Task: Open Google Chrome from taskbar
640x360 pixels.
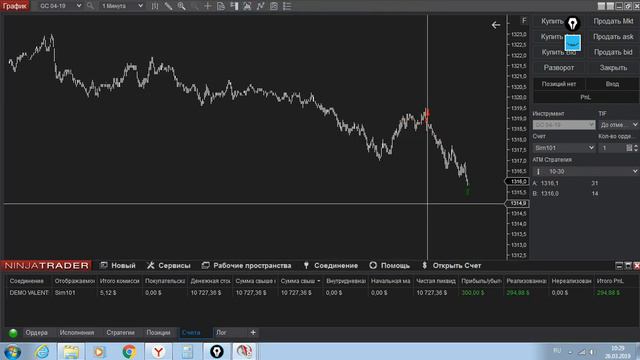Action: 129,351
